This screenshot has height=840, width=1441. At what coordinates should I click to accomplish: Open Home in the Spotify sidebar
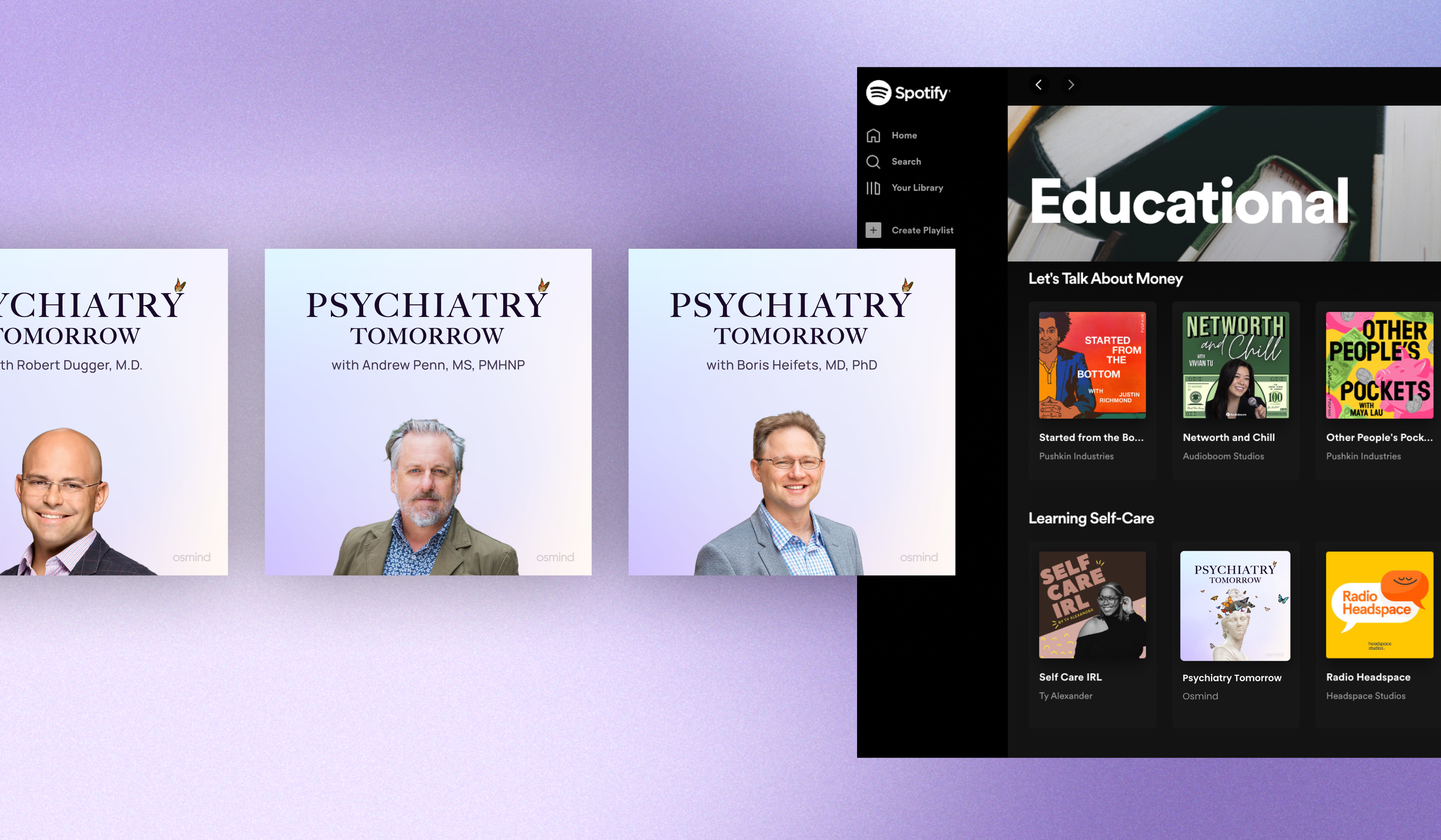(904, 135)
